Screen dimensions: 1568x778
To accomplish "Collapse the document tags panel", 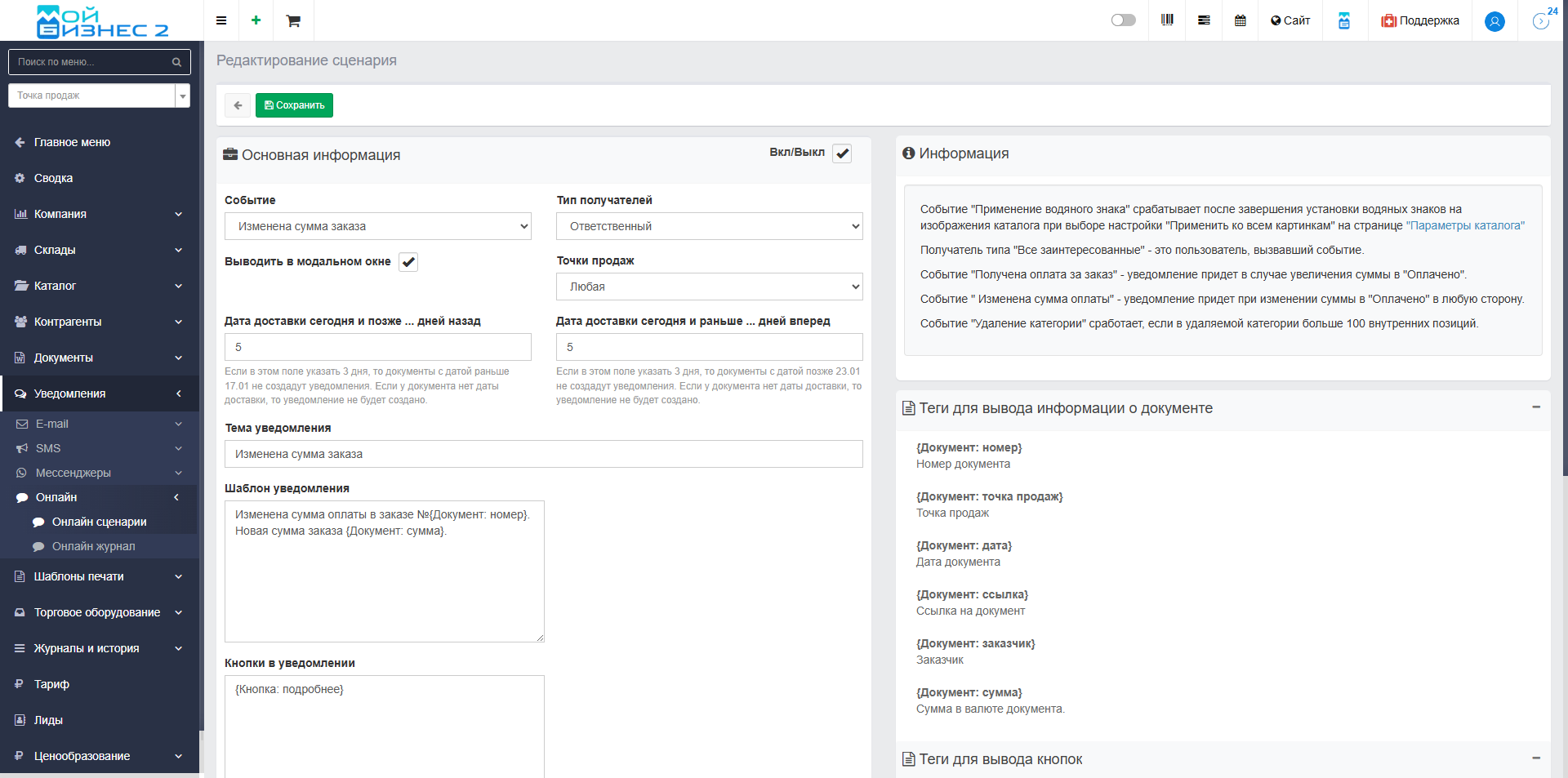I will 1535,407.
